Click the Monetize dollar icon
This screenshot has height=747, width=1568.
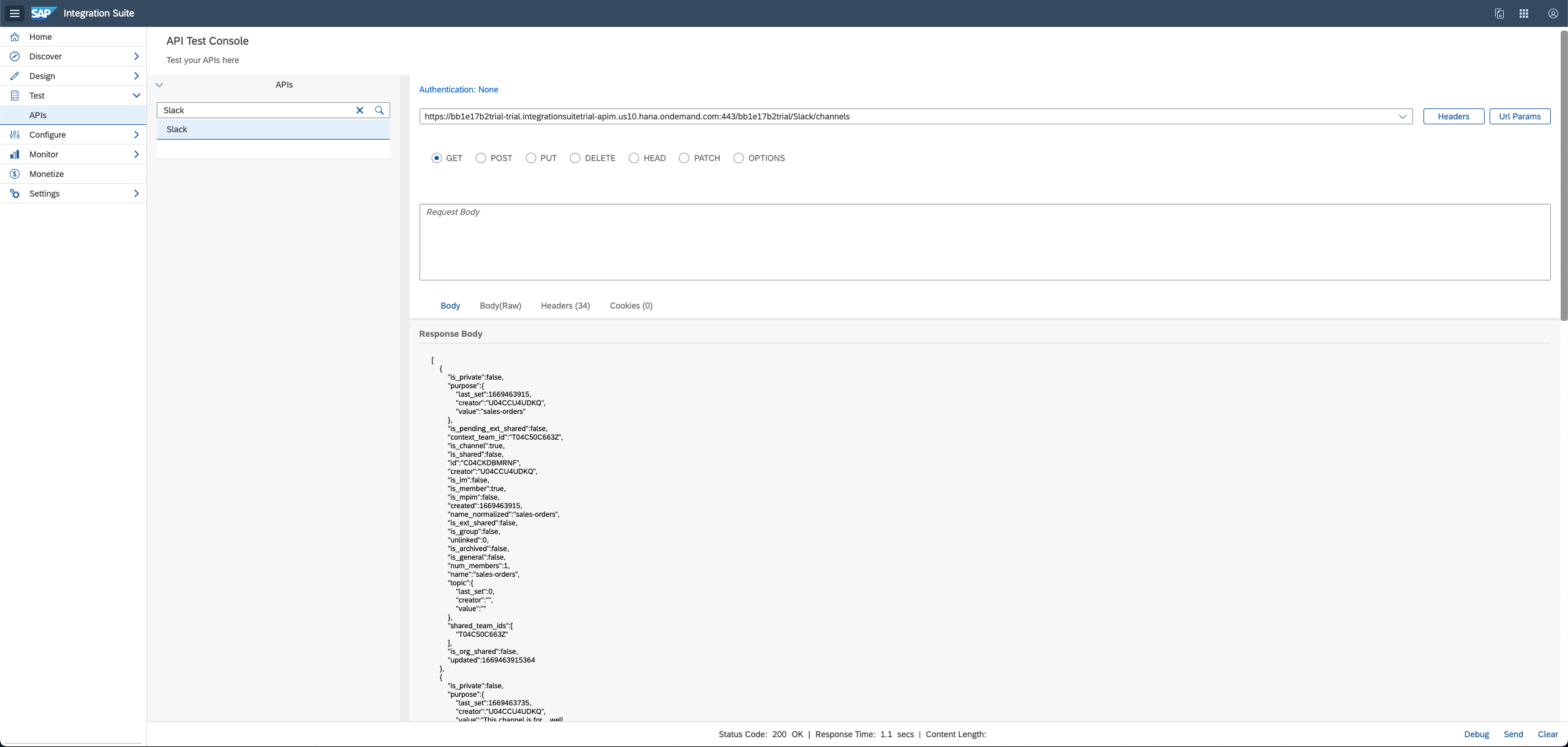coord(15,174)
